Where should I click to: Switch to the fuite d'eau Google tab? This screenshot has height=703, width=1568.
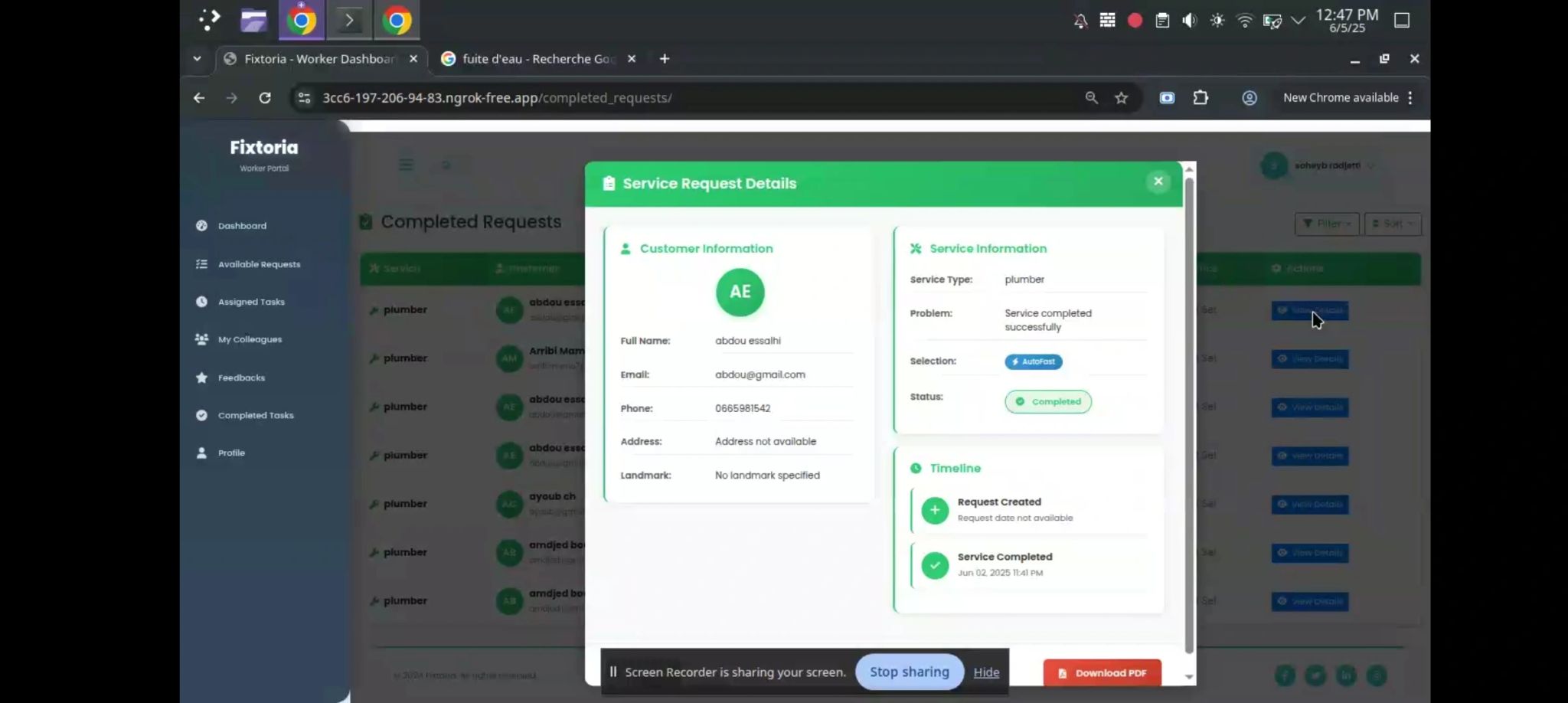[x=537, y=59]
